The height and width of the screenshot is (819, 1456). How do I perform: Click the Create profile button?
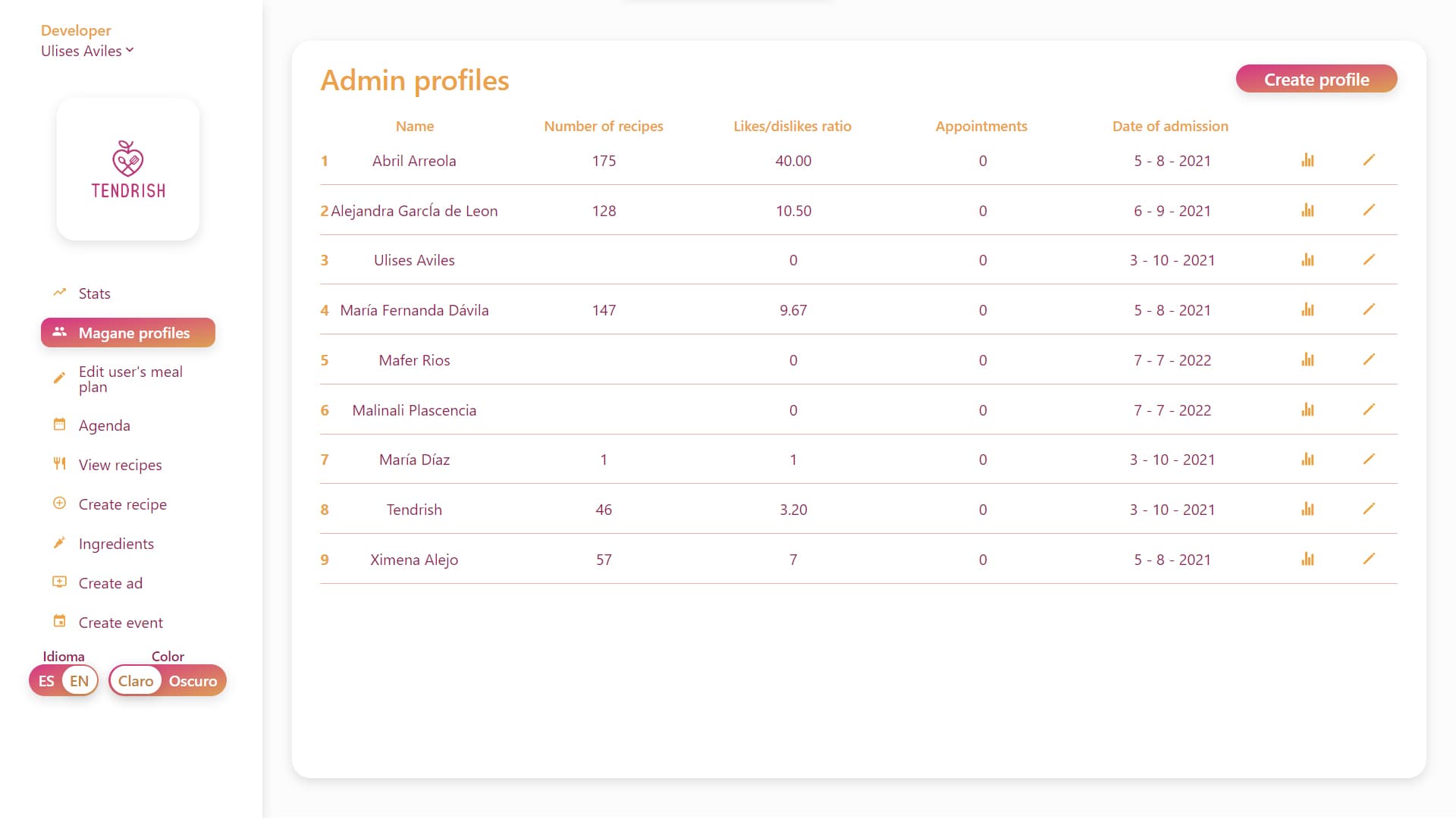1316,79
